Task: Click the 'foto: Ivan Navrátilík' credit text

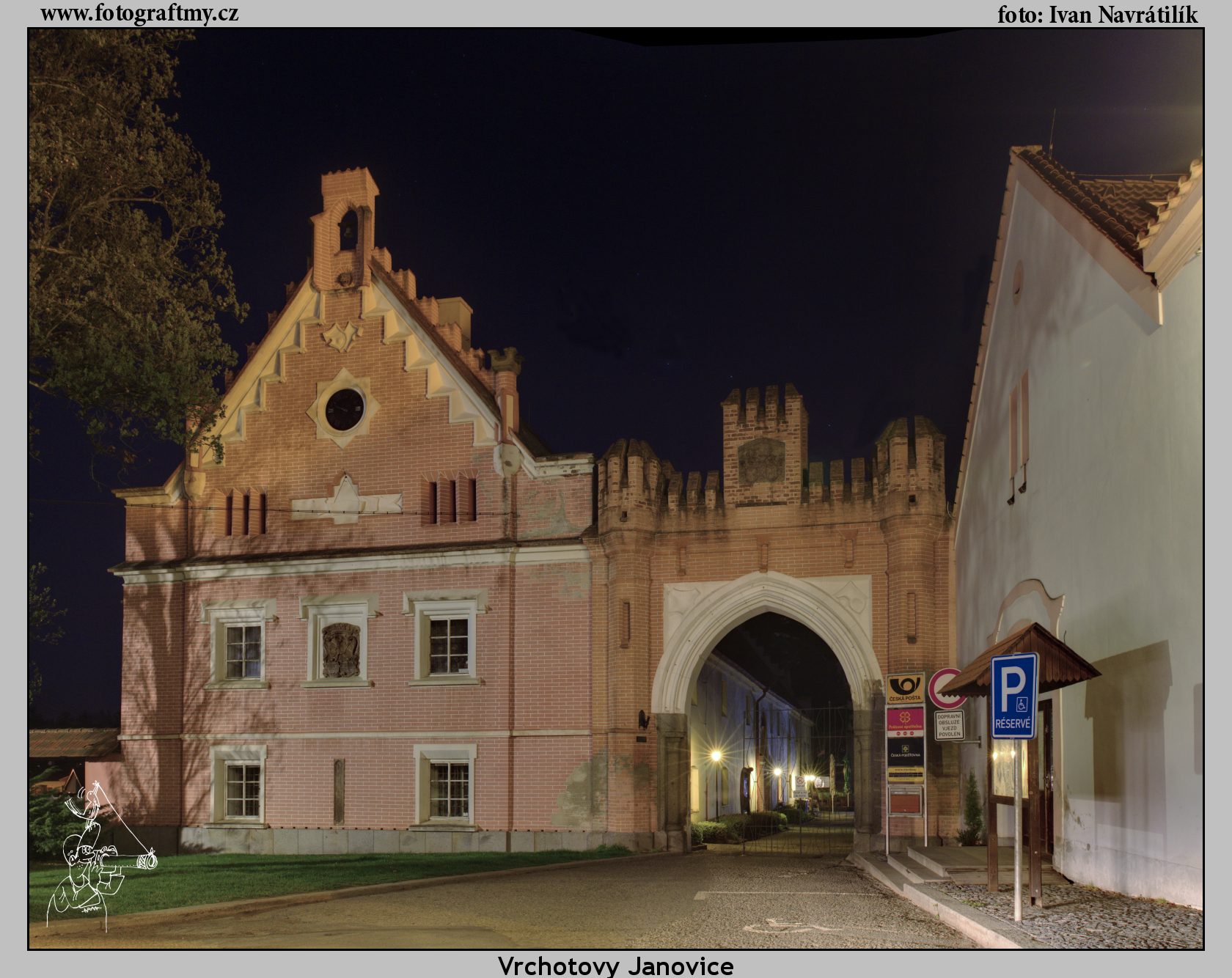Action: point(1097,15)
